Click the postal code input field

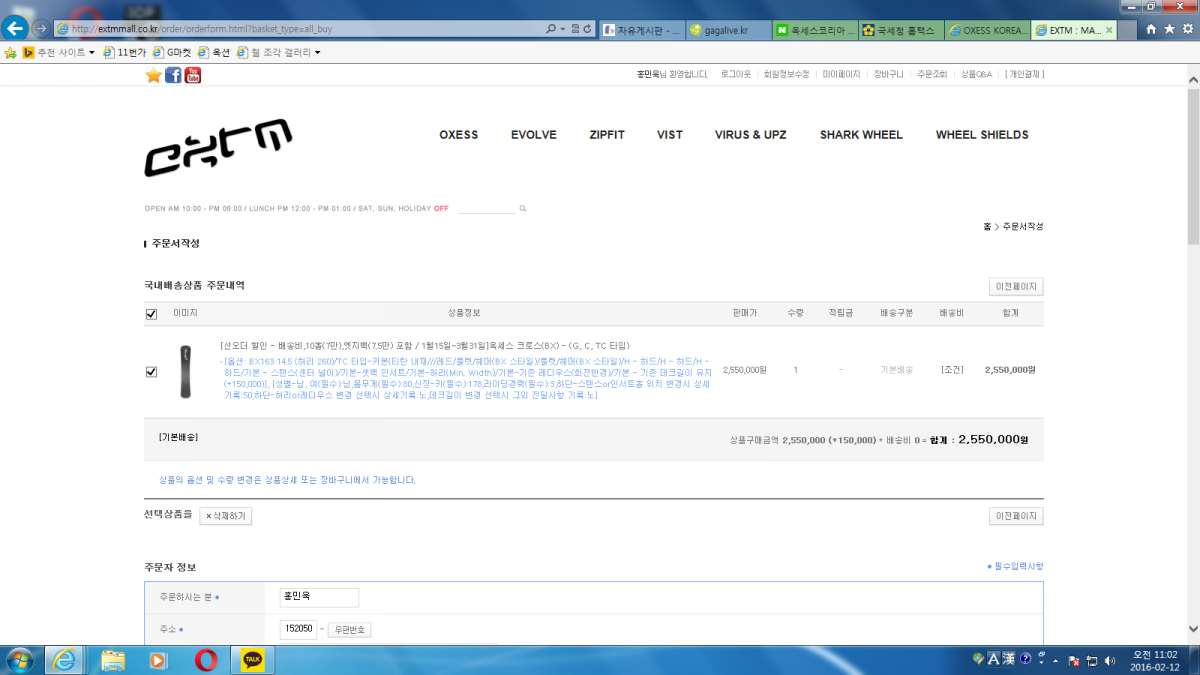pyautogui.click(x=298, y=629)
